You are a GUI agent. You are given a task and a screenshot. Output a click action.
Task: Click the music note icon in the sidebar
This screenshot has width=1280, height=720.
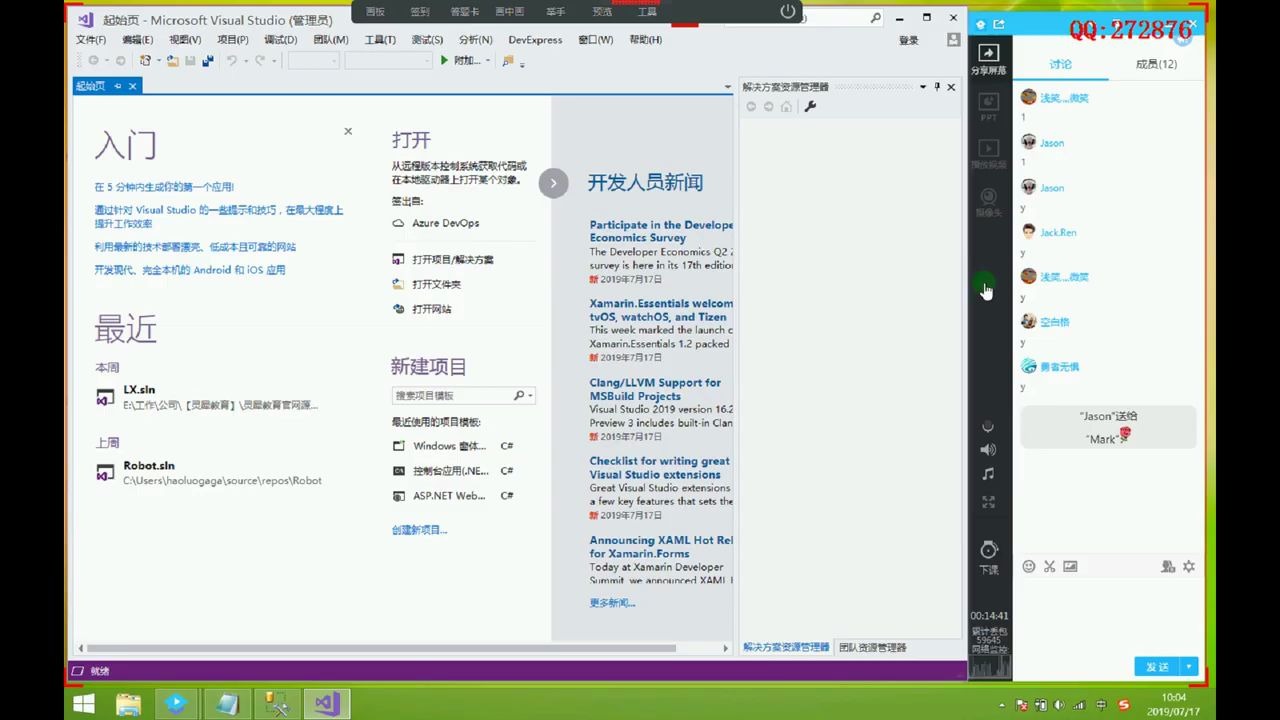[x=988, y=474]
